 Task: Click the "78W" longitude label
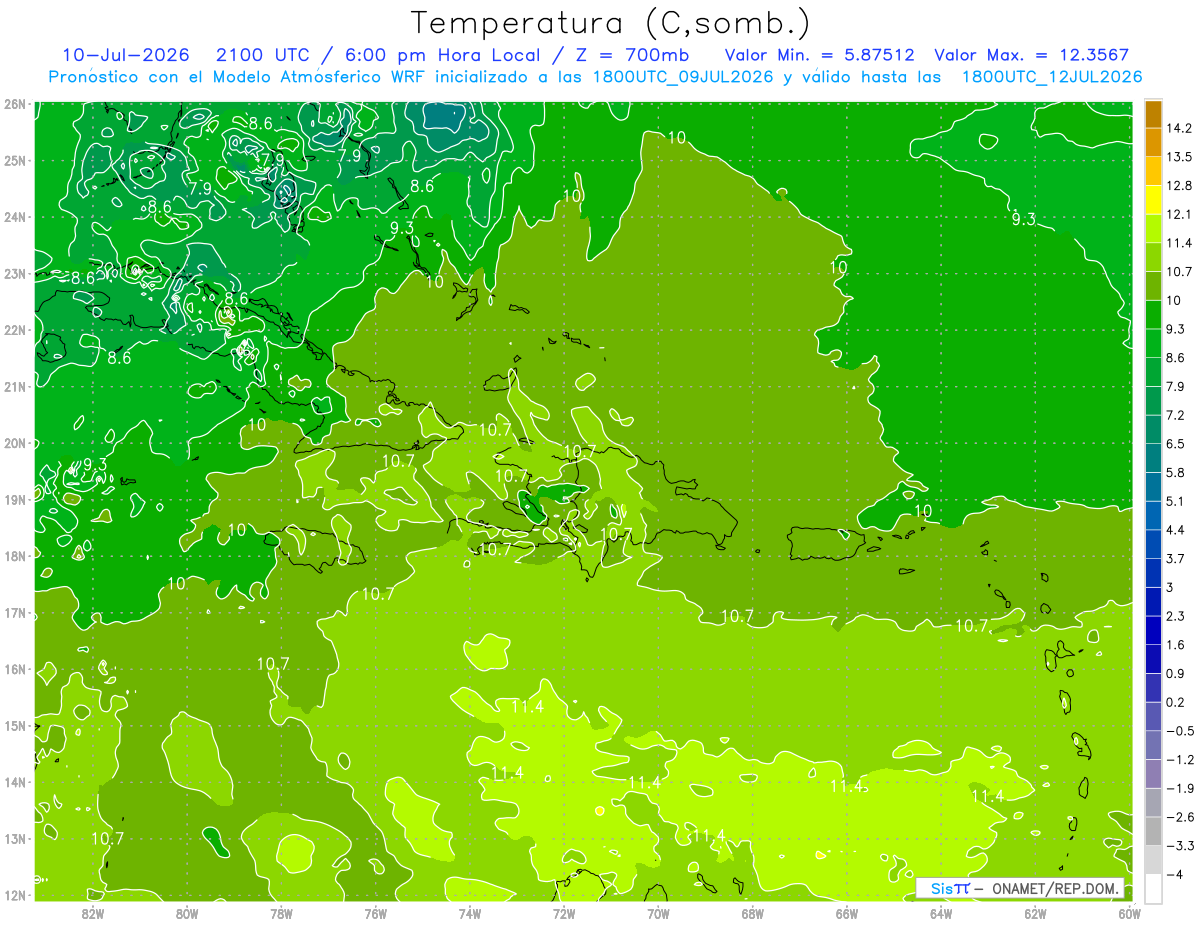[x=281, y=913]
